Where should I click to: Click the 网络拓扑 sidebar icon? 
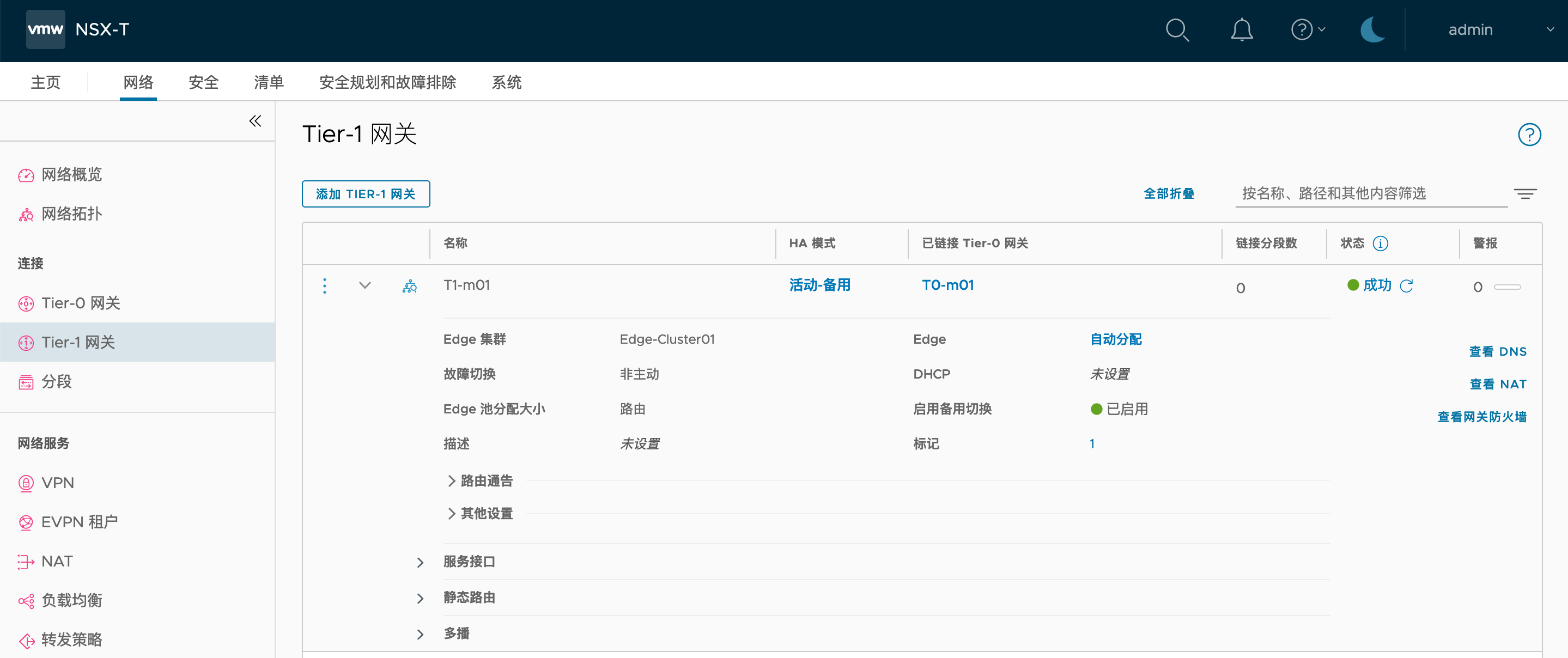(26, 214)
